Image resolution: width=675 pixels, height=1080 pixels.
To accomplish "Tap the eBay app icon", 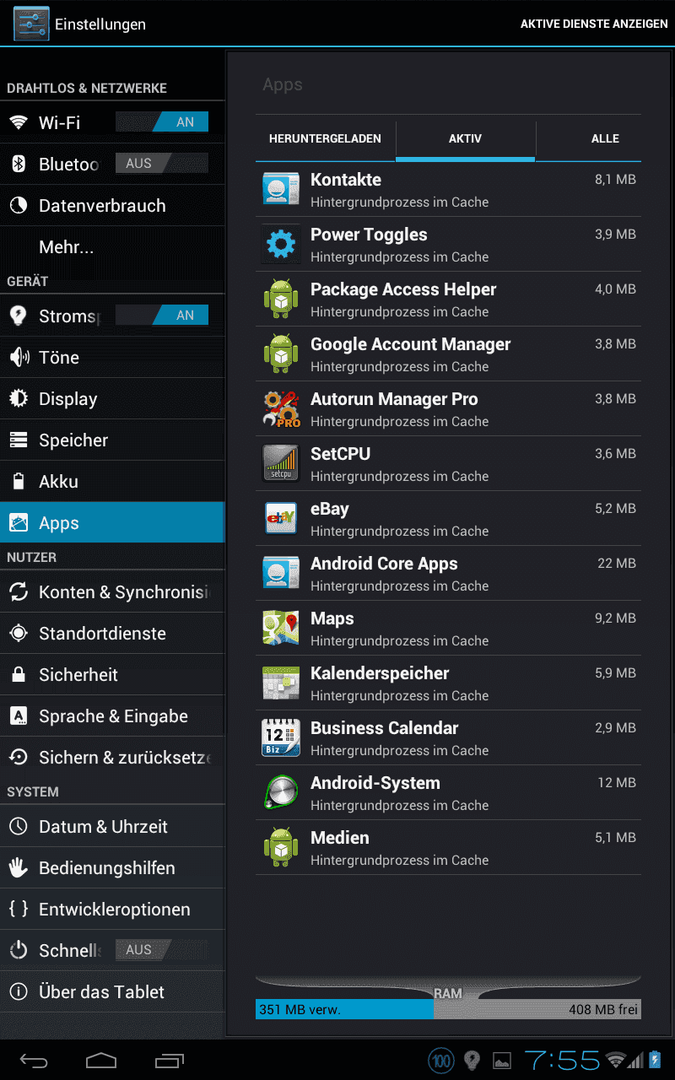I will click(281, 518).
